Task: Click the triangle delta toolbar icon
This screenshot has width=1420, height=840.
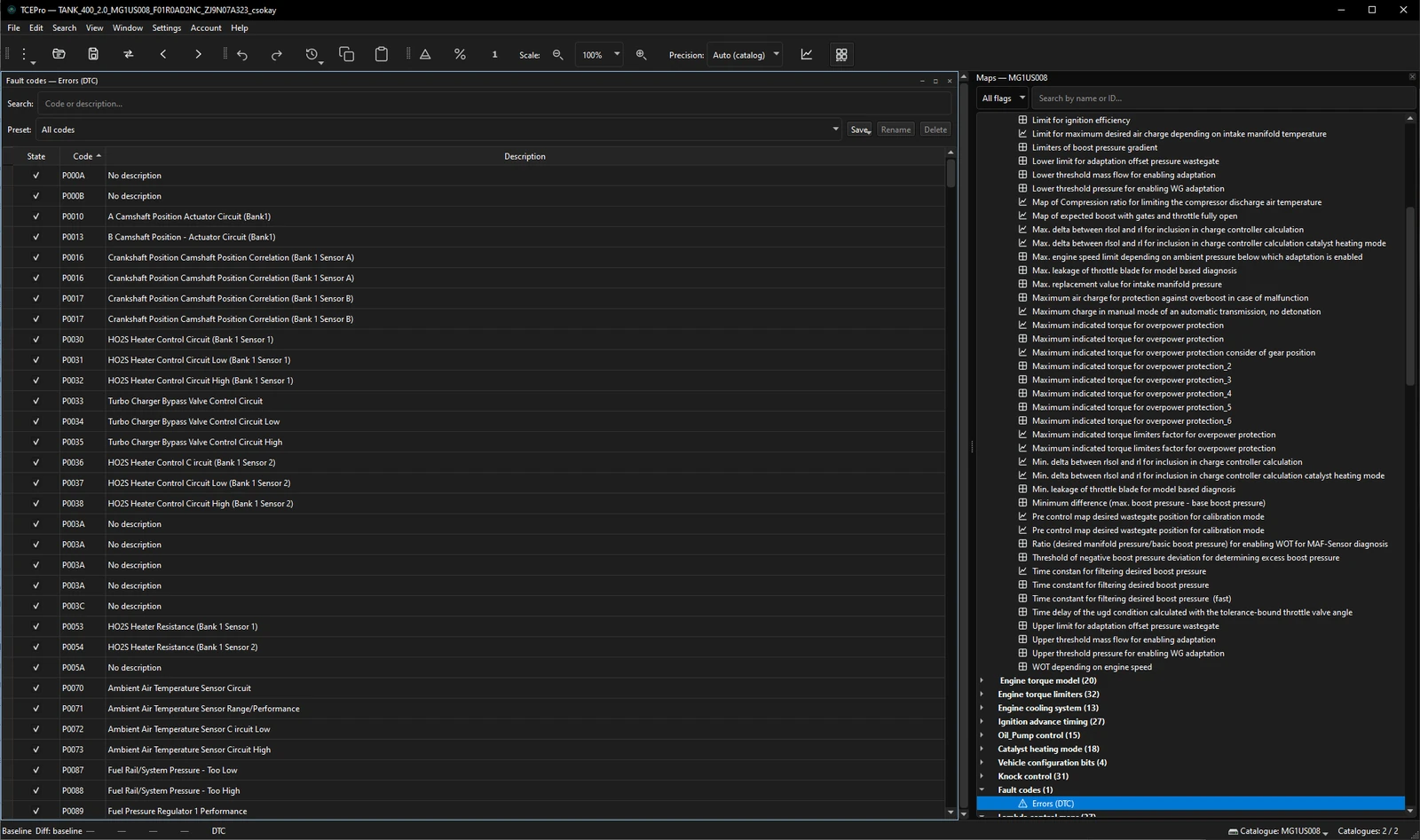Action: [425, 54]
